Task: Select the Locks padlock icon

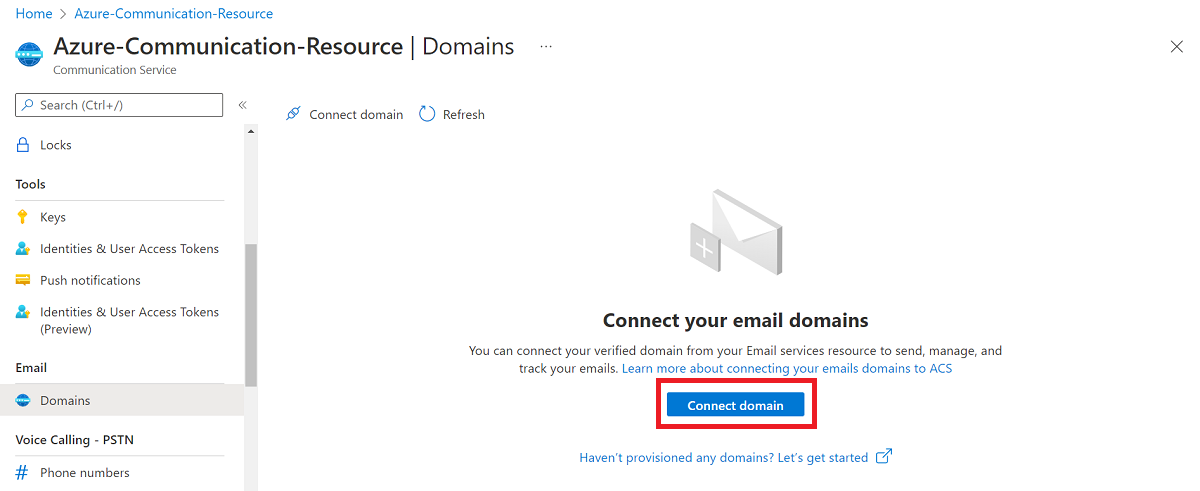Action: click(23, 145)
